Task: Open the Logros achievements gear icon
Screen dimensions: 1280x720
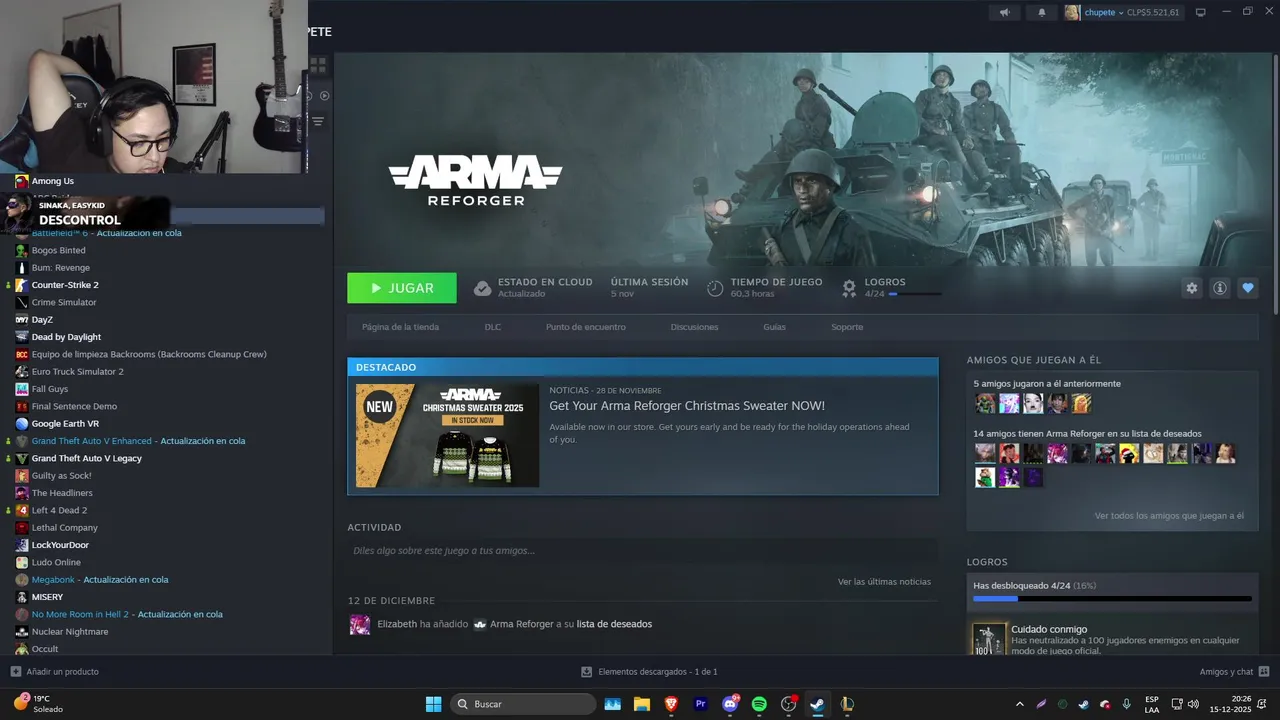Action: 849,288
